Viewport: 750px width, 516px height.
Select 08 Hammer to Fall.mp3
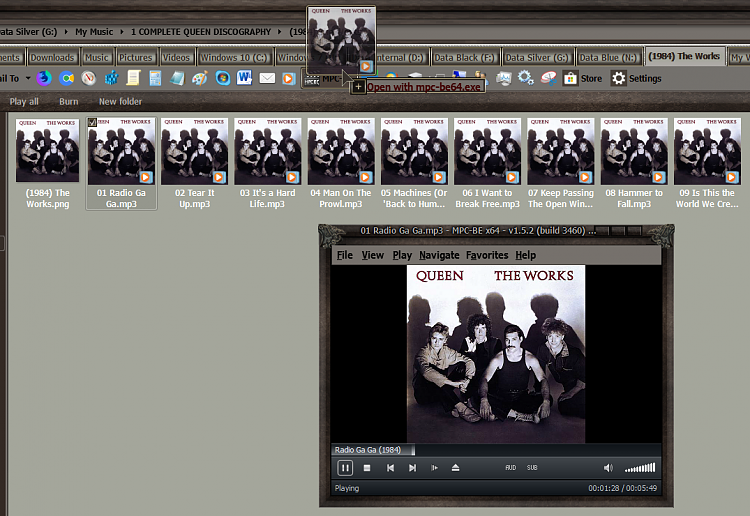click(634, 163)
